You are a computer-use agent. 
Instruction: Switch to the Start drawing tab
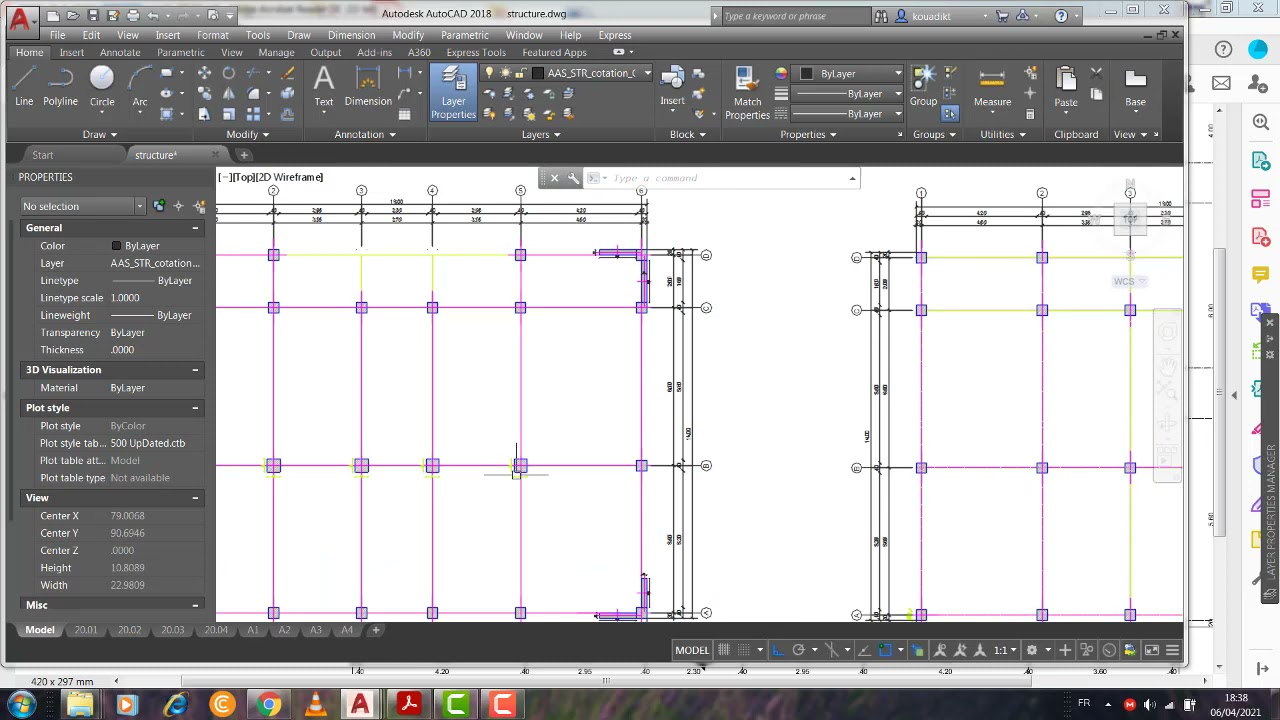coord(42,155)
